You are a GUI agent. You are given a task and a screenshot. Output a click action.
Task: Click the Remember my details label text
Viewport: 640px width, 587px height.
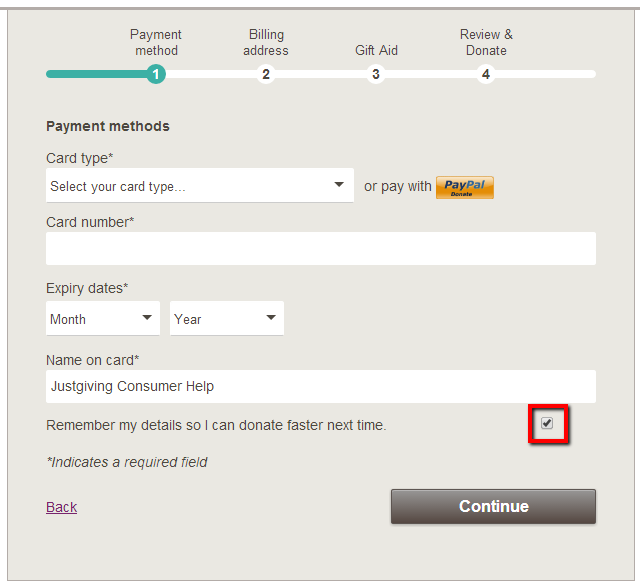[x=216, y=425]
